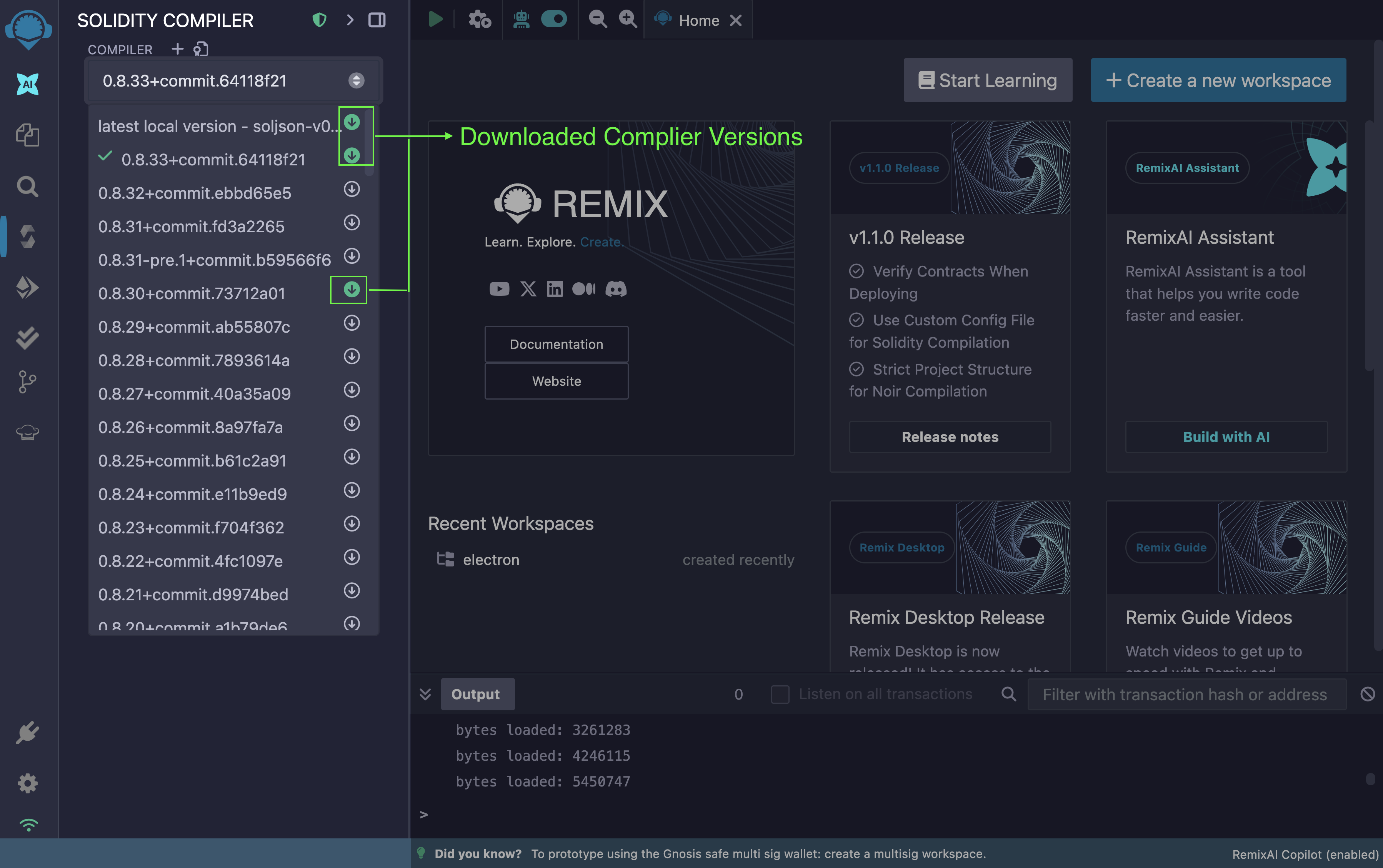Select compiler 0.8.32+commit.ebbd65e5

pyautogui.click(x=195, y=193)
